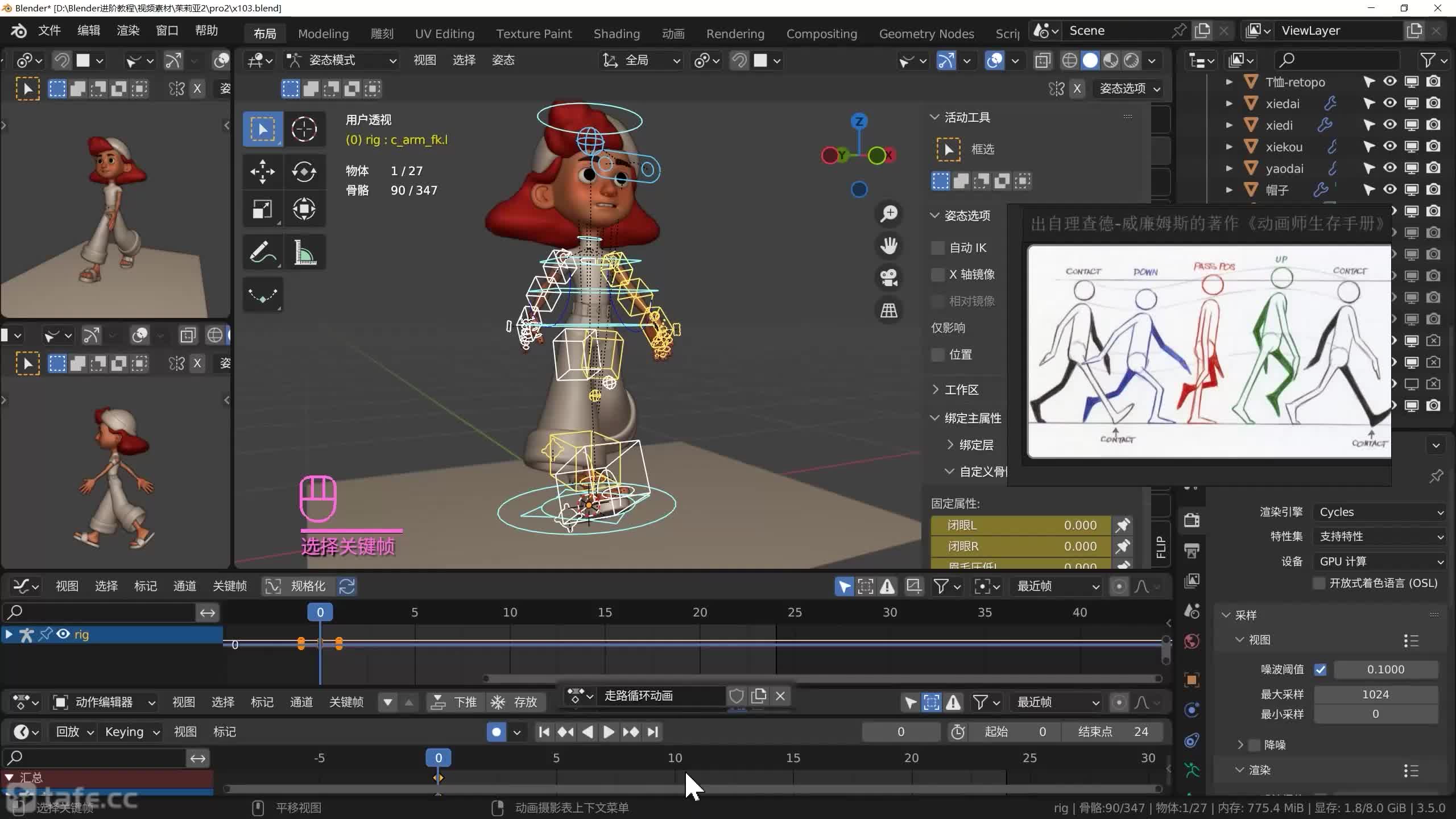Jump to the end frame
This screenshot has height=819, width=1456.
pyautogui.click(x=653, y=732)
